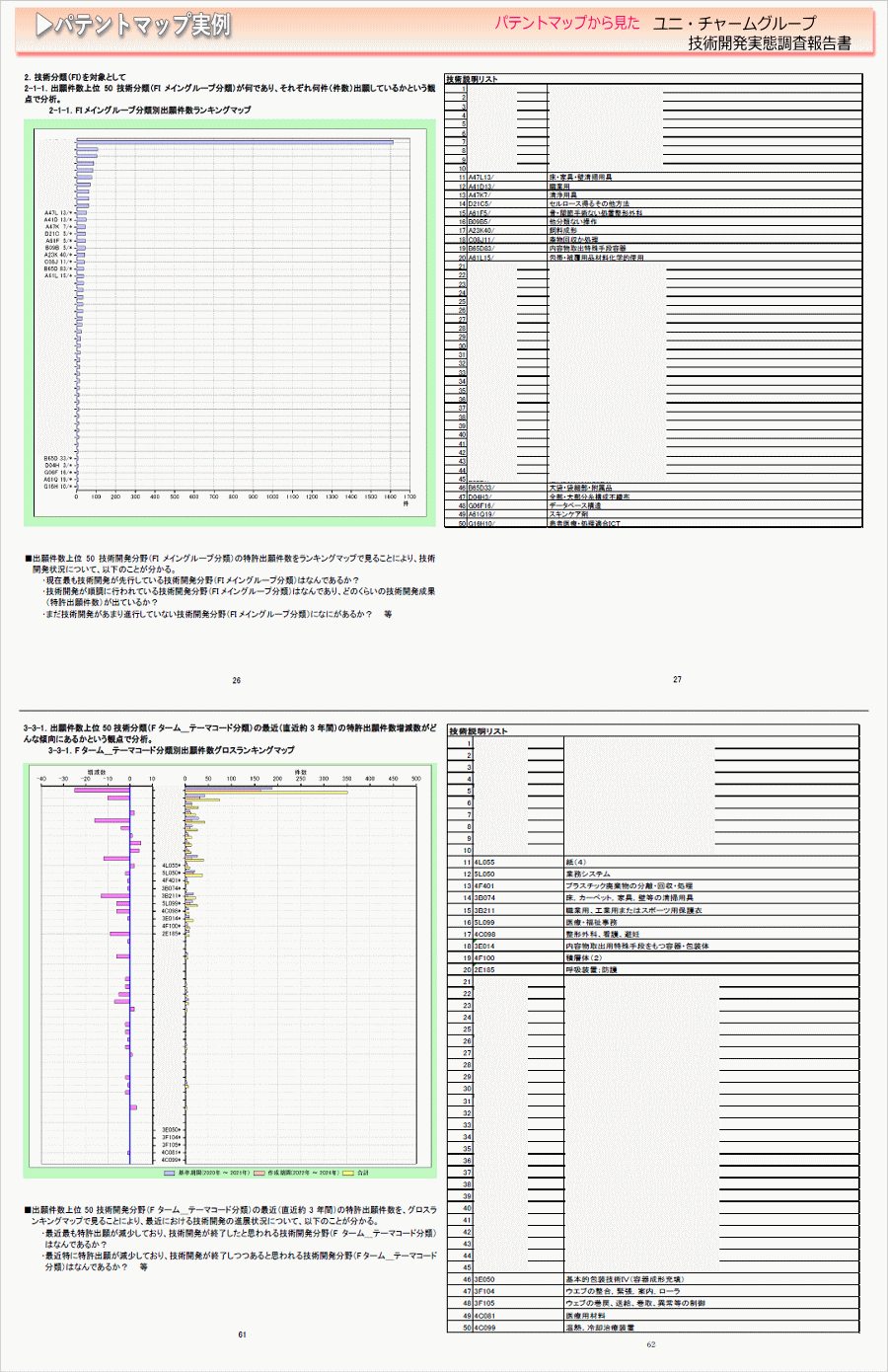Click the 2-1-1 ranking map section heading
This screenshot has width=888, height=1372.
coord(149,111)
